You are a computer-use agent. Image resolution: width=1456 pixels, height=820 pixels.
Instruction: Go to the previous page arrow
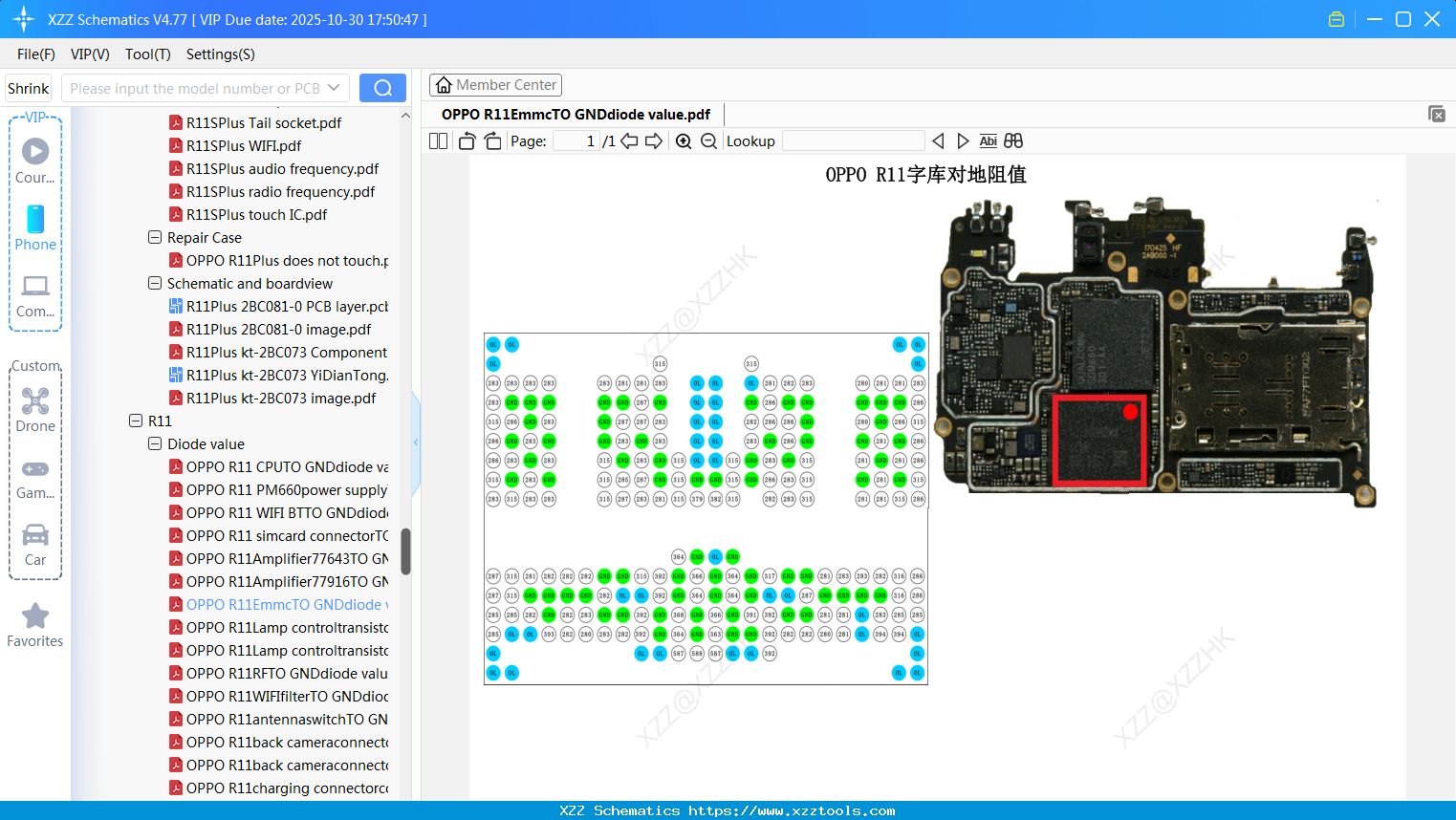629,141
